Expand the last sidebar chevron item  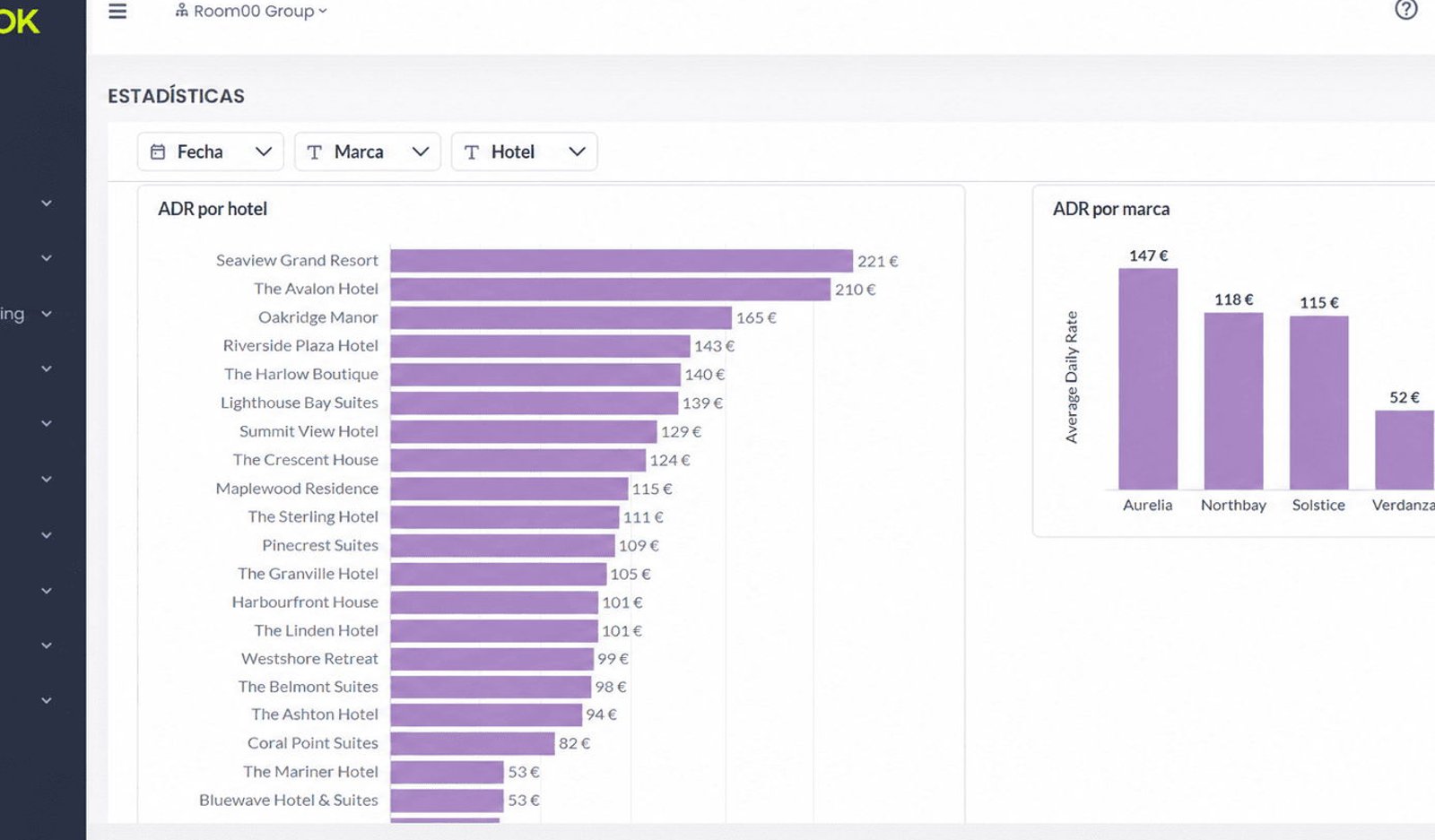pyautogui.click(x=47, y=700)
